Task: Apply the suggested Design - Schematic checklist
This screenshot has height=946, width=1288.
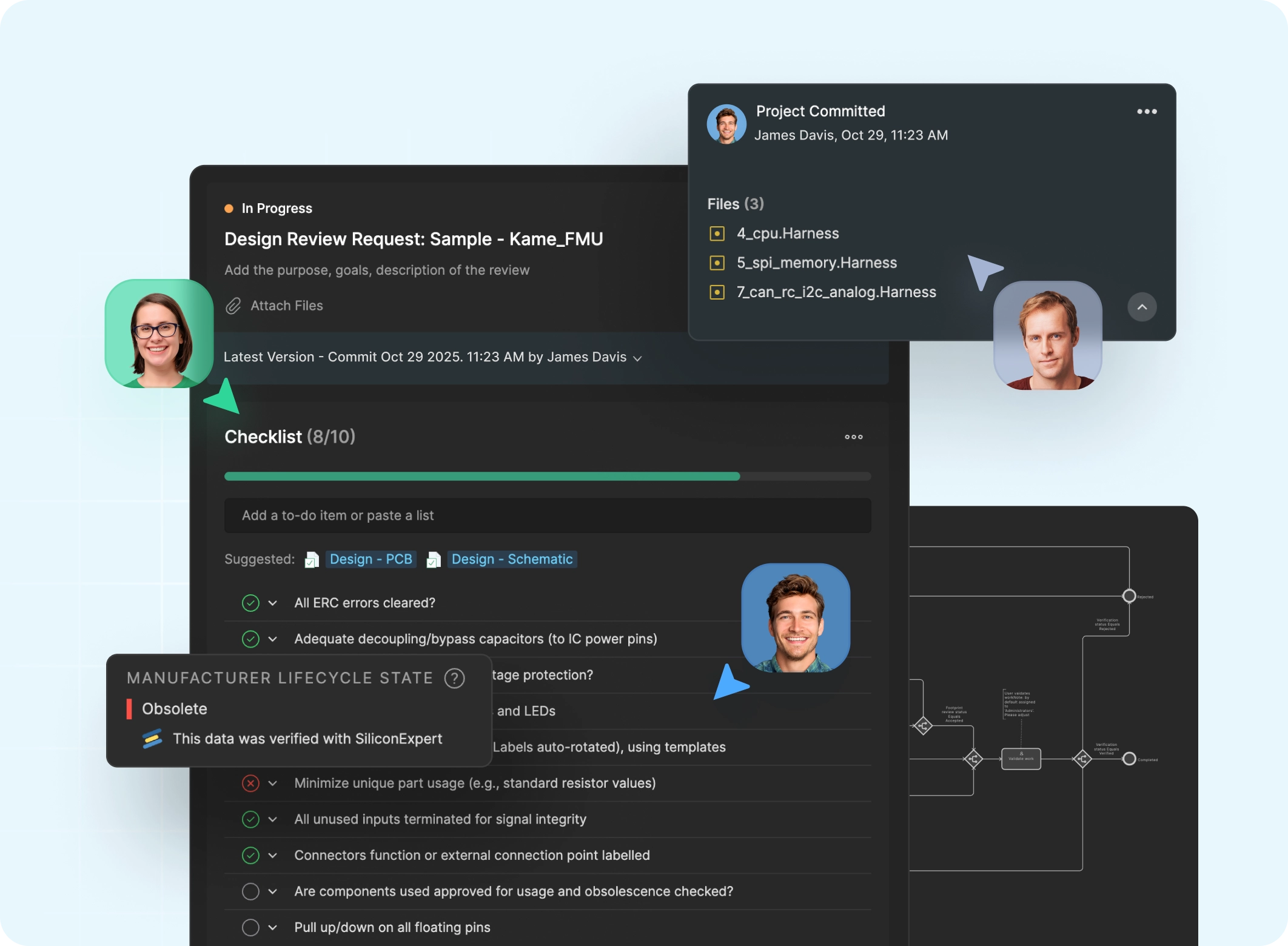Action: 512,559
